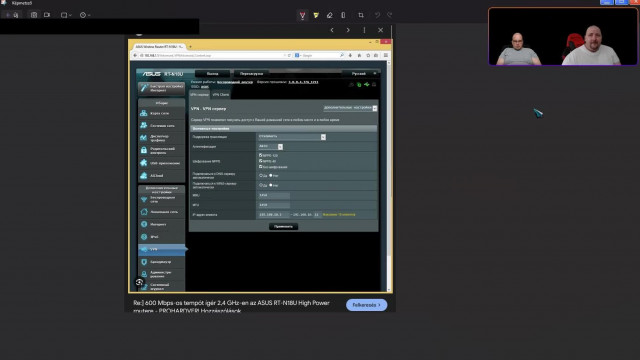
Task: Open the local network (LAN) sidebar item
Action: coord(162,212)
